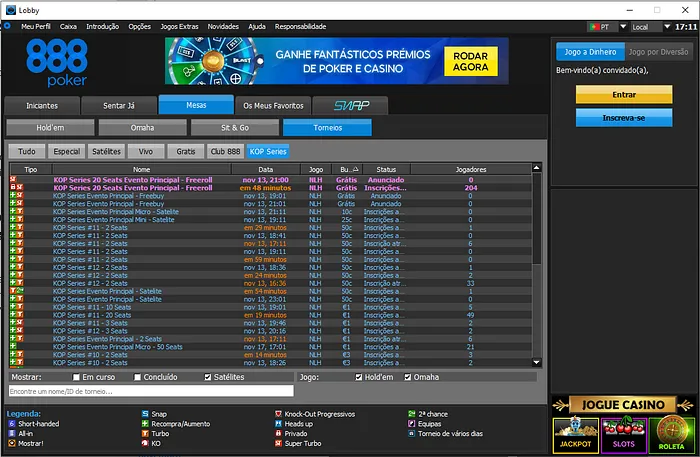Toggle the Em curso checkbox
This screenshot has width=700, height=457.
coord(76,378)
